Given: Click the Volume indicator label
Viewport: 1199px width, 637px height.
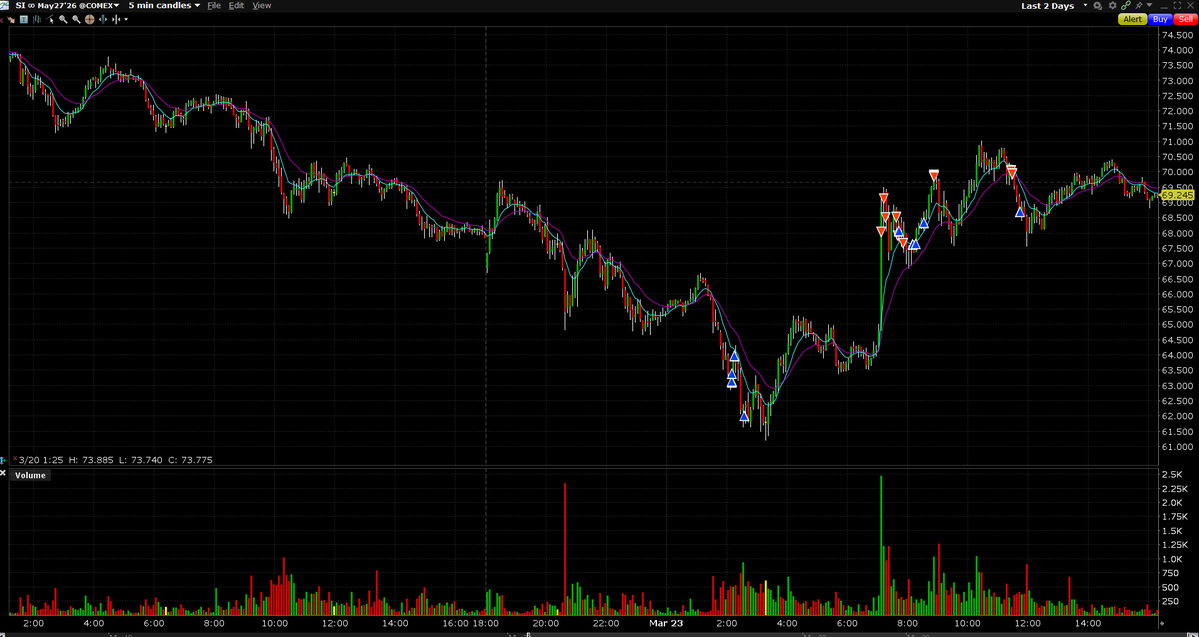Looking at the screenshot, I should pos(31,475).
